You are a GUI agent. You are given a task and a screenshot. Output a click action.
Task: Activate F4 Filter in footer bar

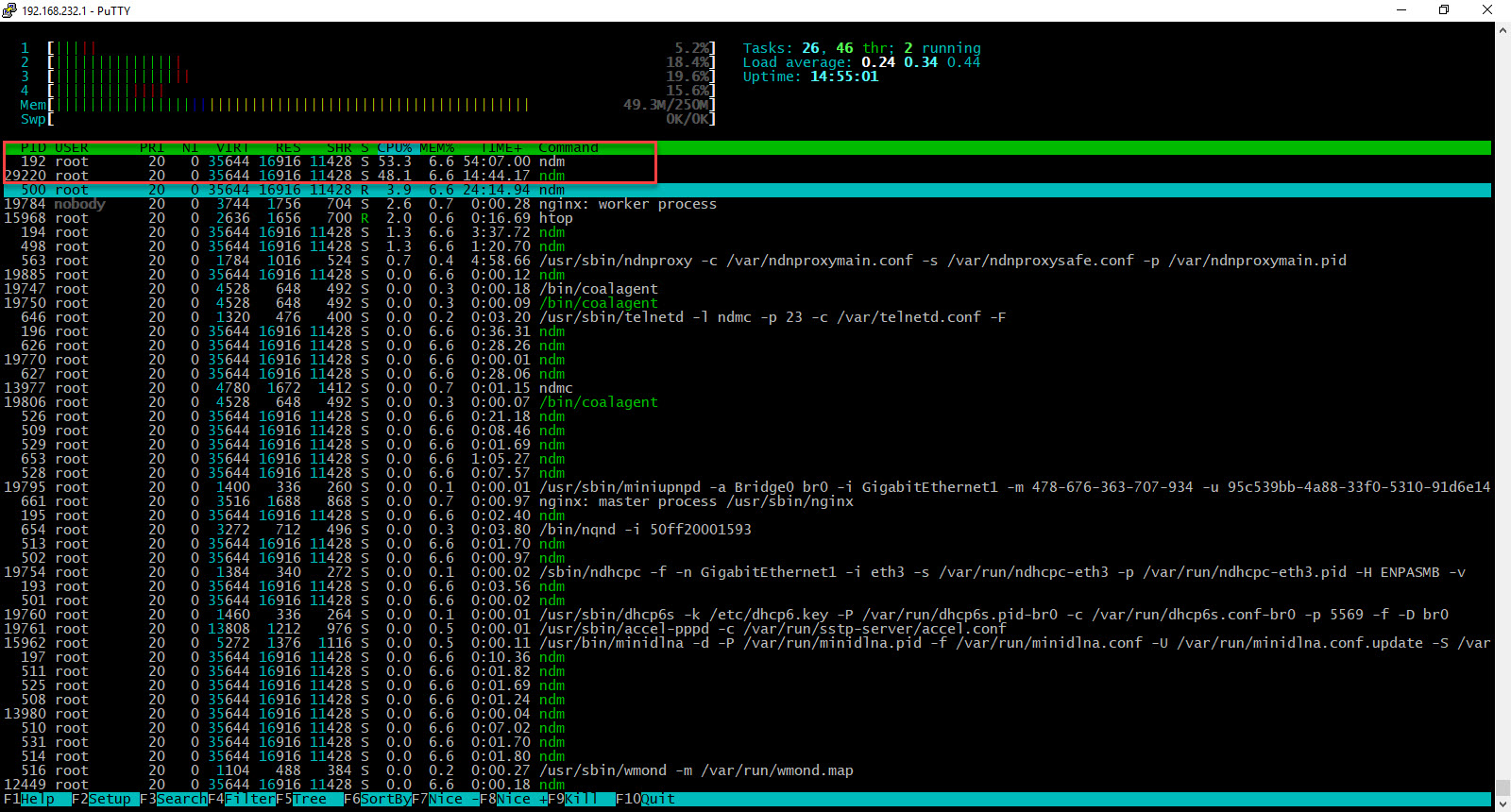pos(242,799)
